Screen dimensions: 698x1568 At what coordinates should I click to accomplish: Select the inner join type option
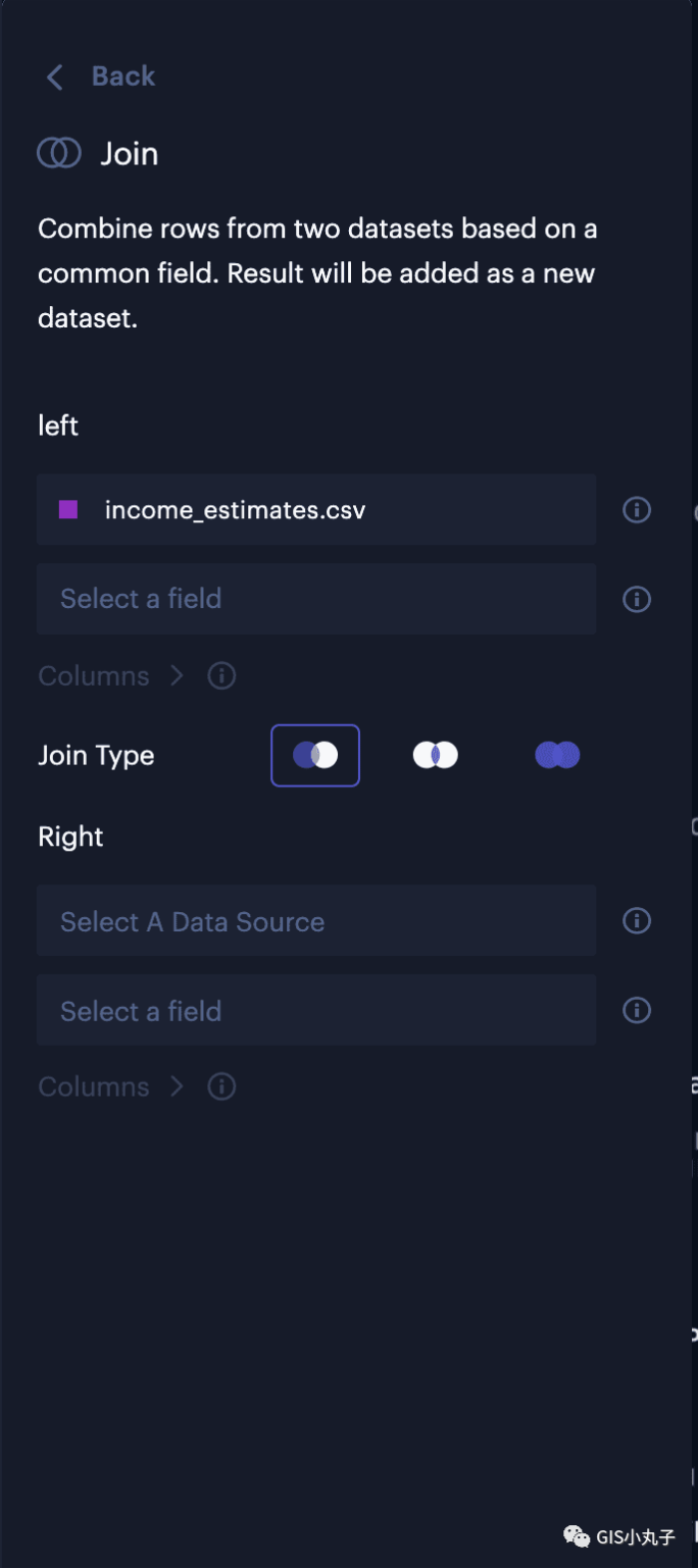[x=436, y=756]
